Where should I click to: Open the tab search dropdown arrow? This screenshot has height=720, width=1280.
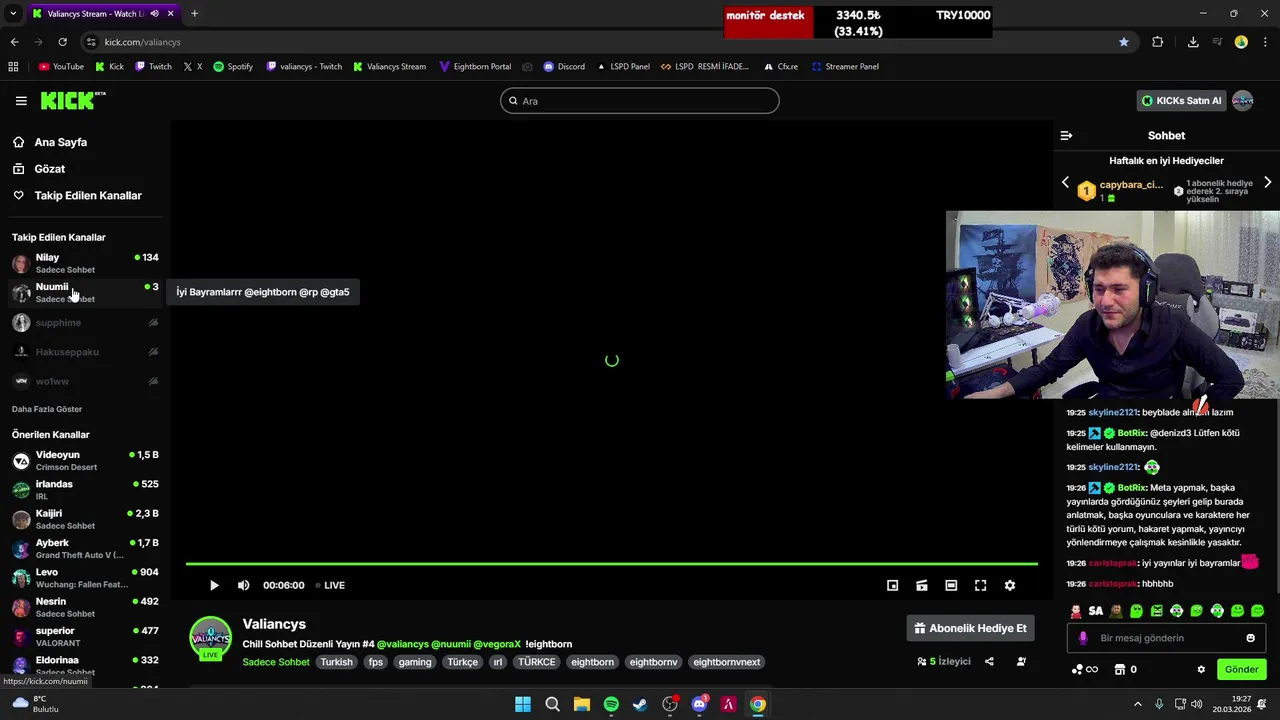pyautogui.click(x=13, y=14)
